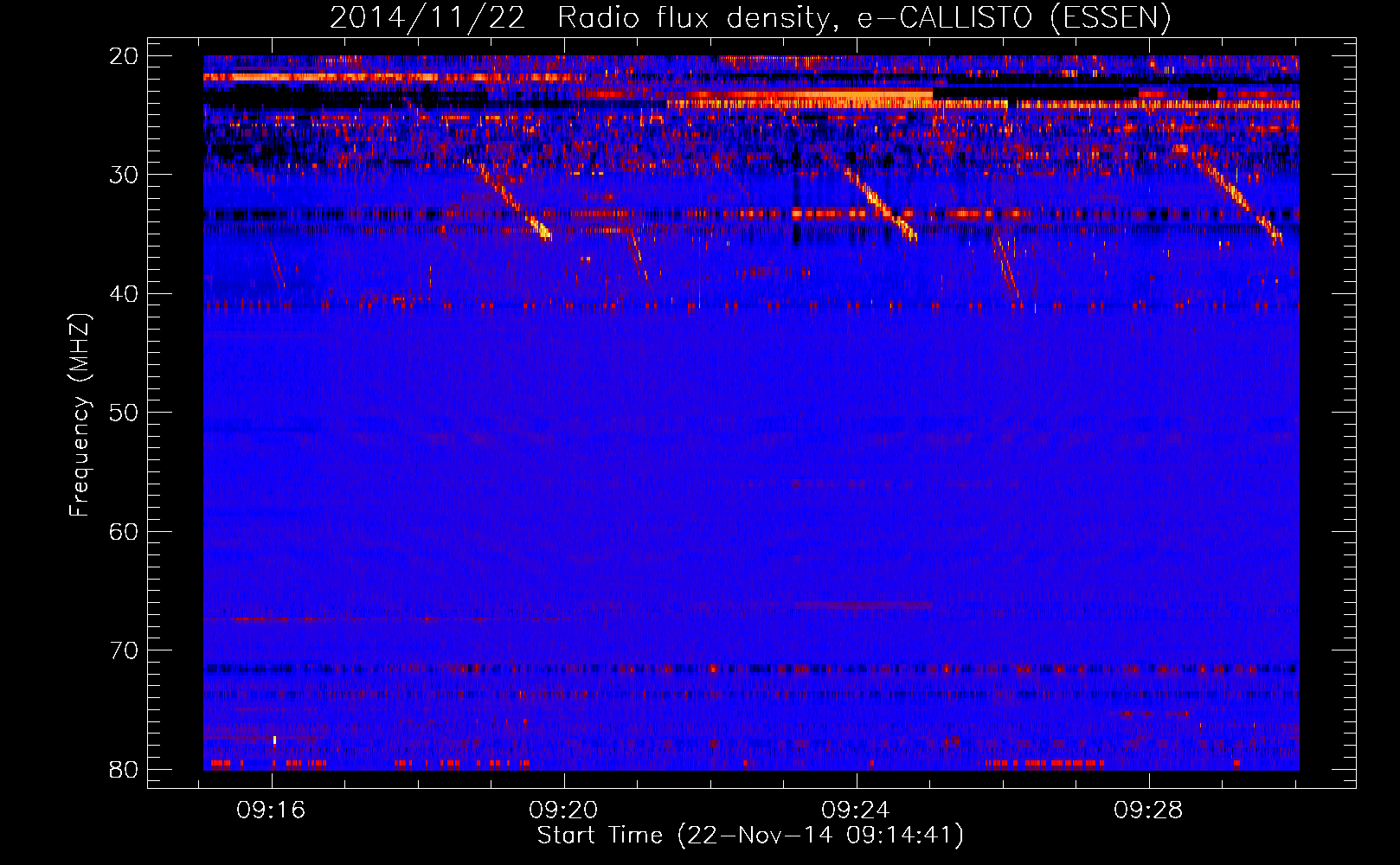Click the bright burst streak near 09:24

pyautogui.click(x=881, y=204)
